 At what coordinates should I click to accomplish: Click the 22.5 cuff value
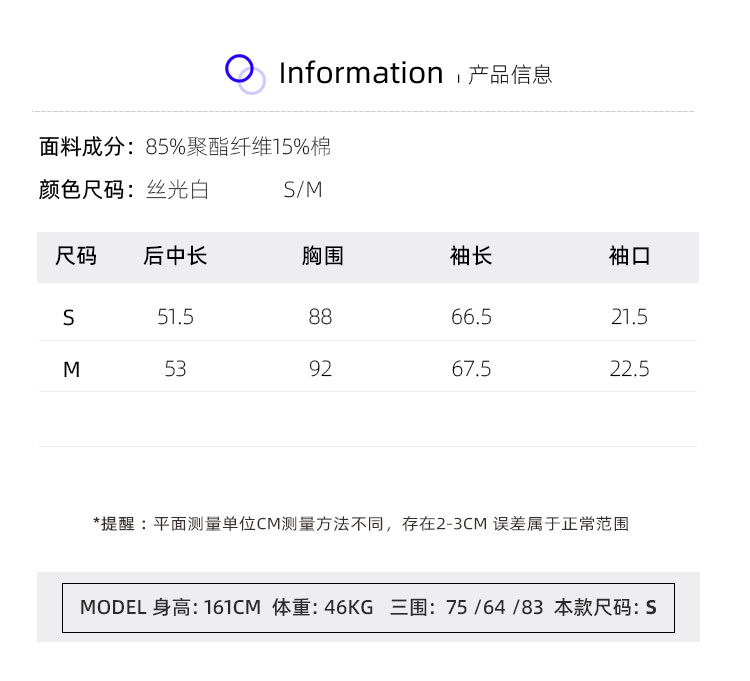pos(629,369)
